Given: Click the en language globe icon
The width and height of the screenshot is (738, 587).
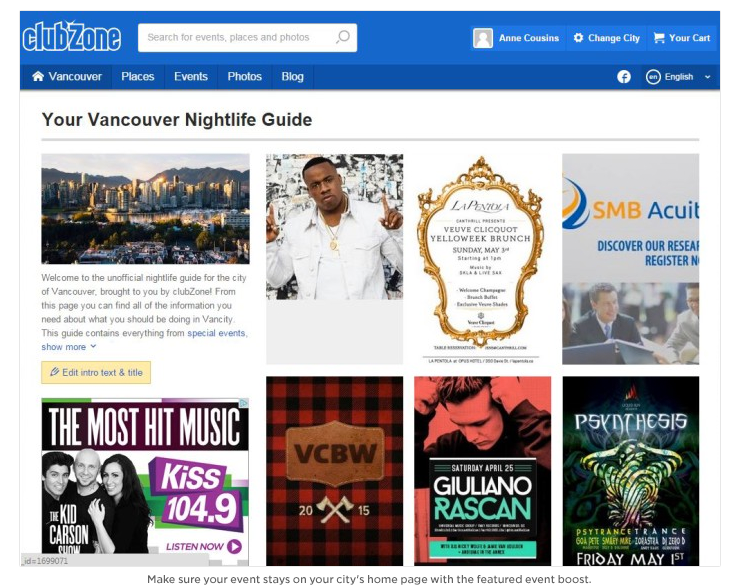Looking at the screenshot, I should [x=653, y=77].
